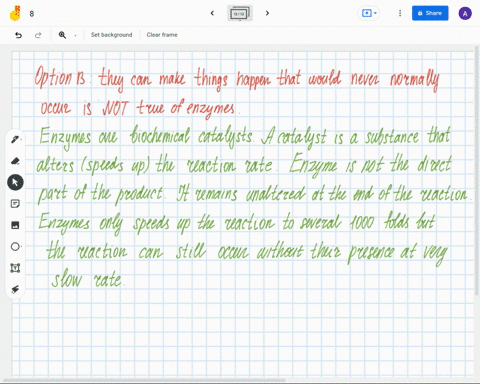Click Clear frame button
The image size is (480, 384).
tap(162, 35)
